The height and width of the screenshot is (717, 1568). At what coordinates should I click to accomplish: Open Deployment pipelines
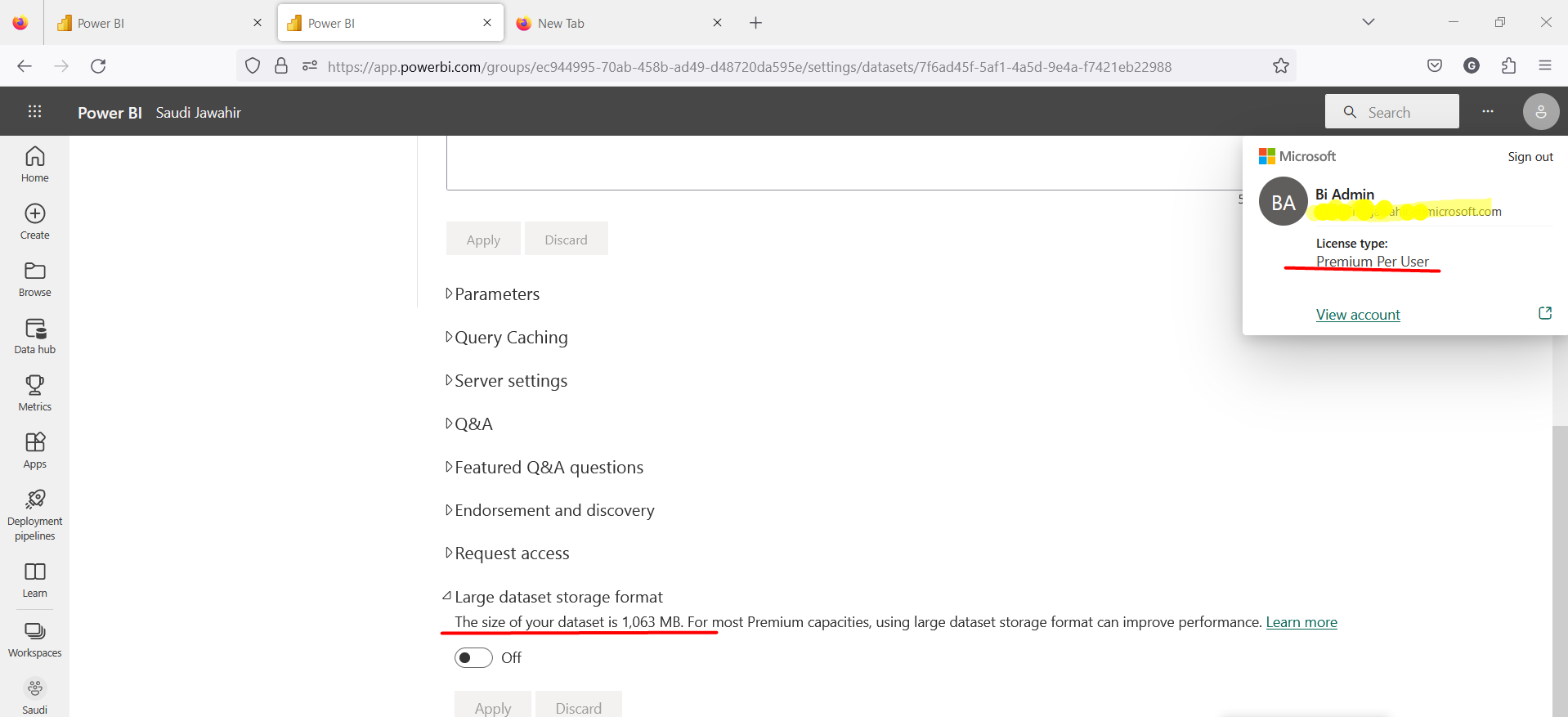pos(34,514)
